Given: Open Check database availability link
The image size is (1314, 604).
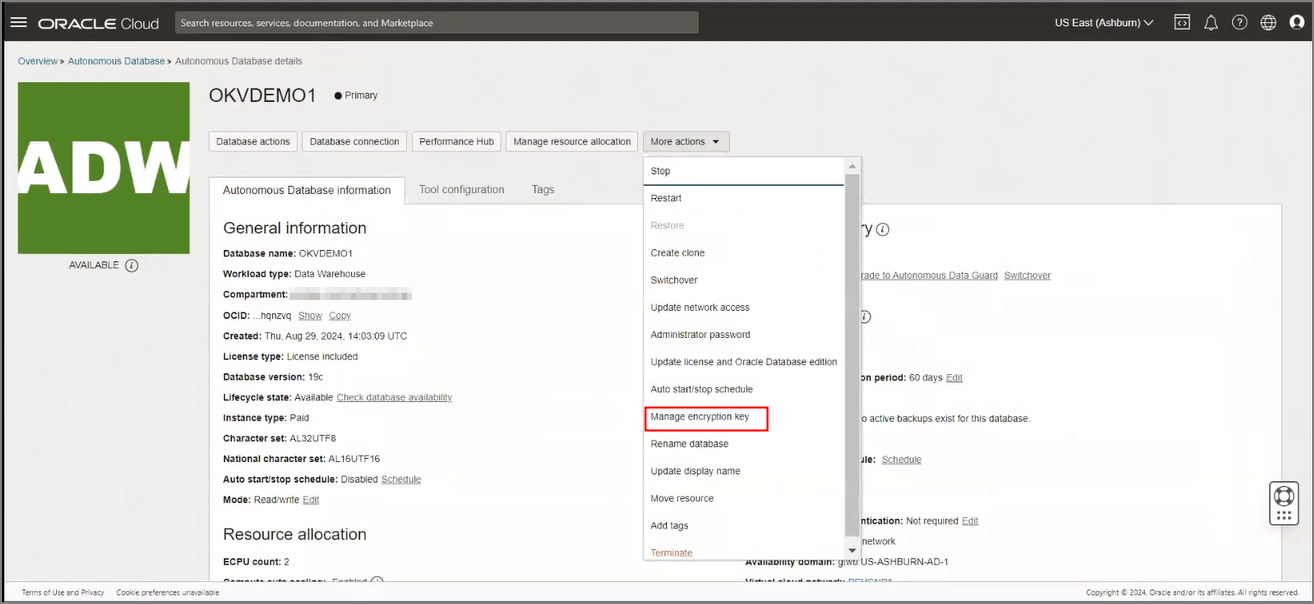Looking at the screenshot, I should pyautogui.click(x=394, y=397).
